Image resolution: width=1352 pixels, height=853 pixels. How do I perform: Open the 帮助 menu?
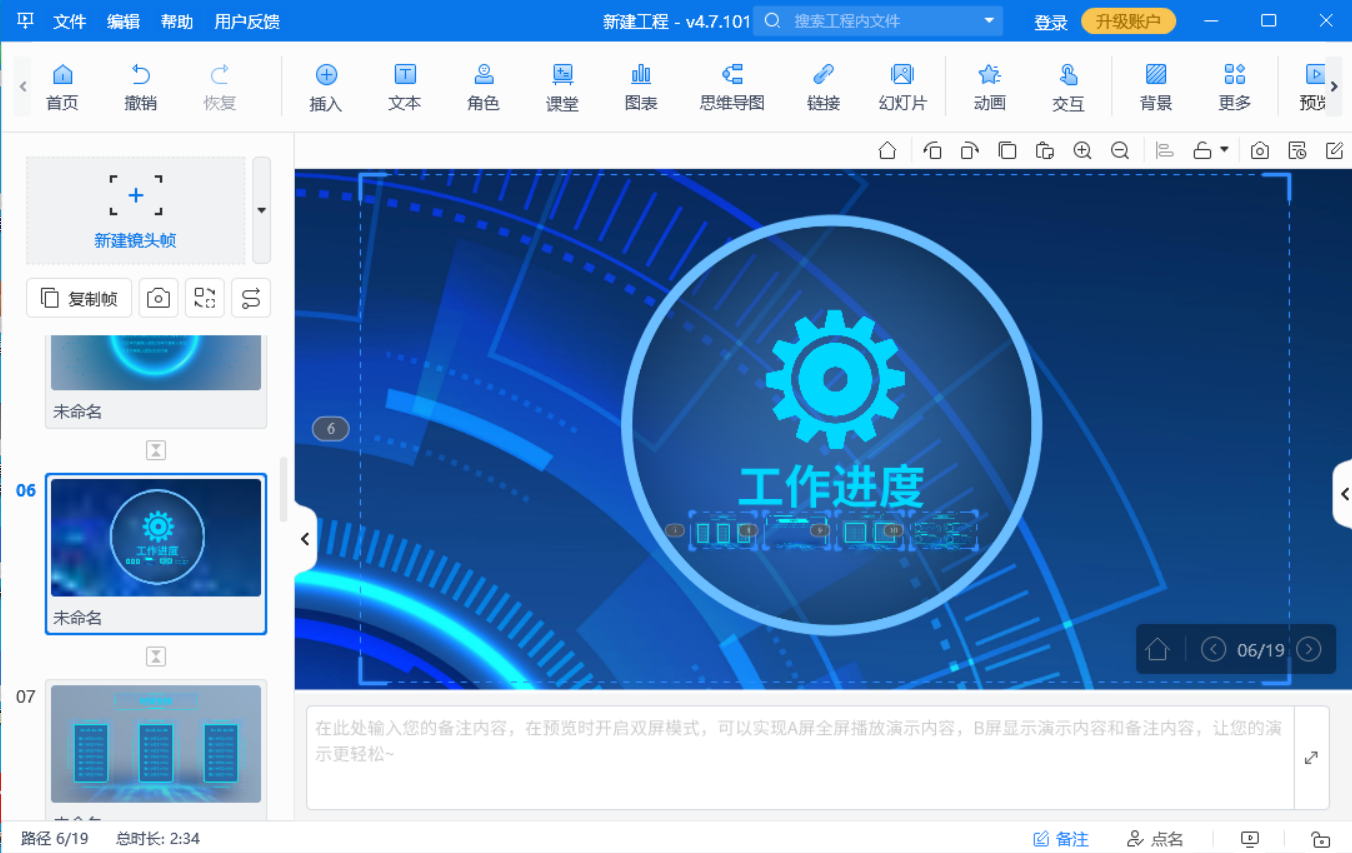click(177, 21)
